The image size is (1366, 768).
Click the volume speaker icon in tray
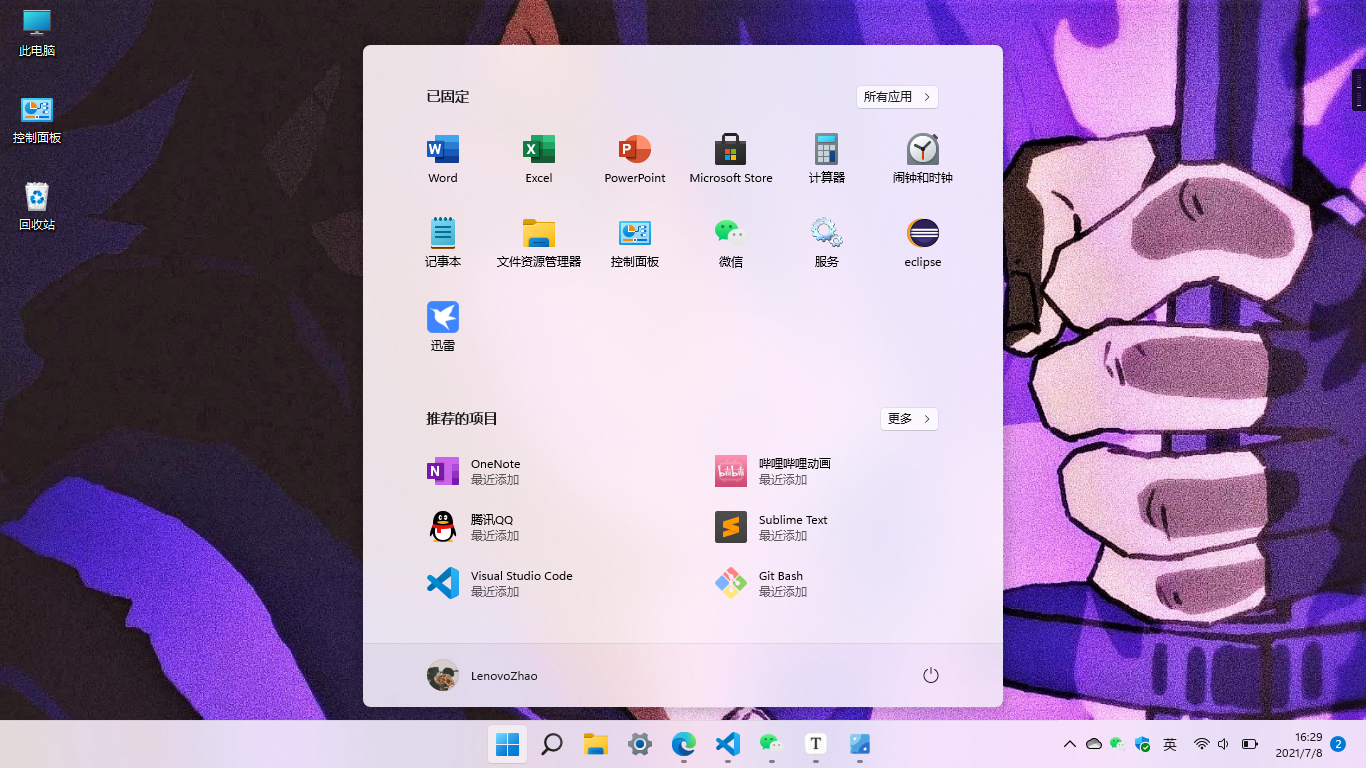pos(1223,744)
